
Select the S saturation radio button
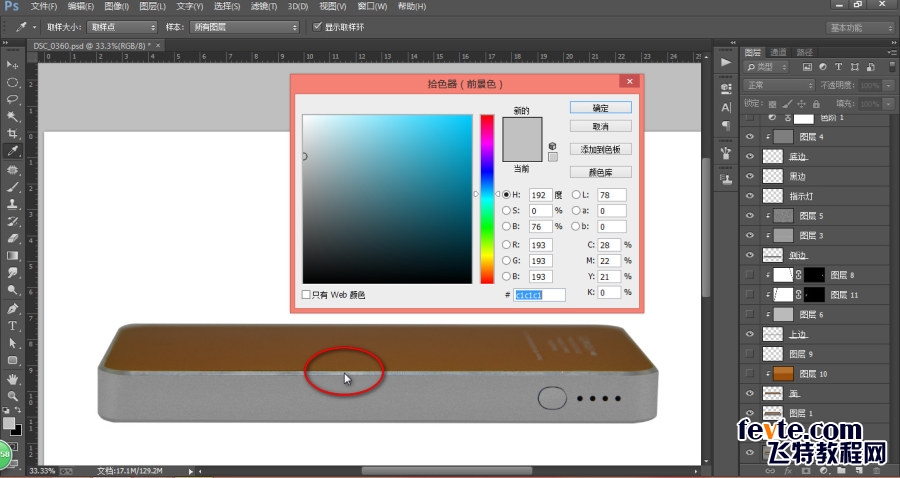pos(506,211)
